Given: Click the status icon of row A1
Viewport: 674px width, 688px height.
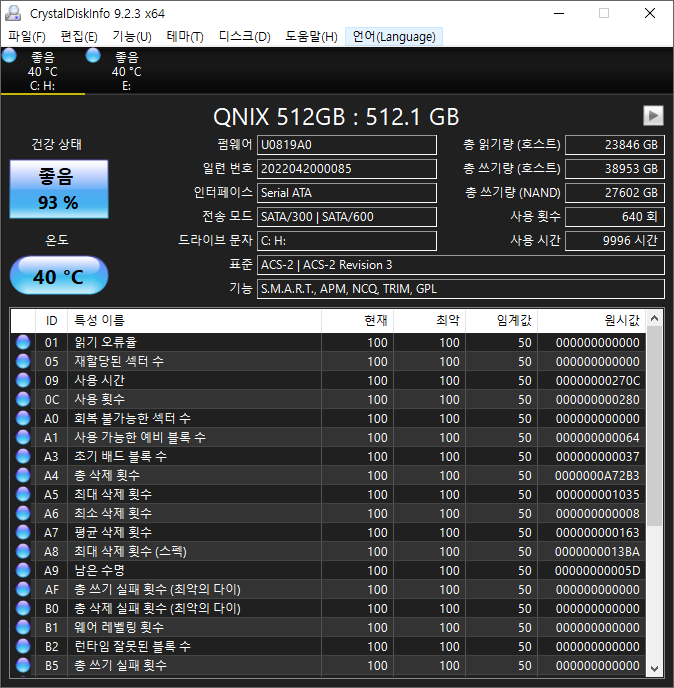Looking at the screenshot, I should click(x=23, y=437).
